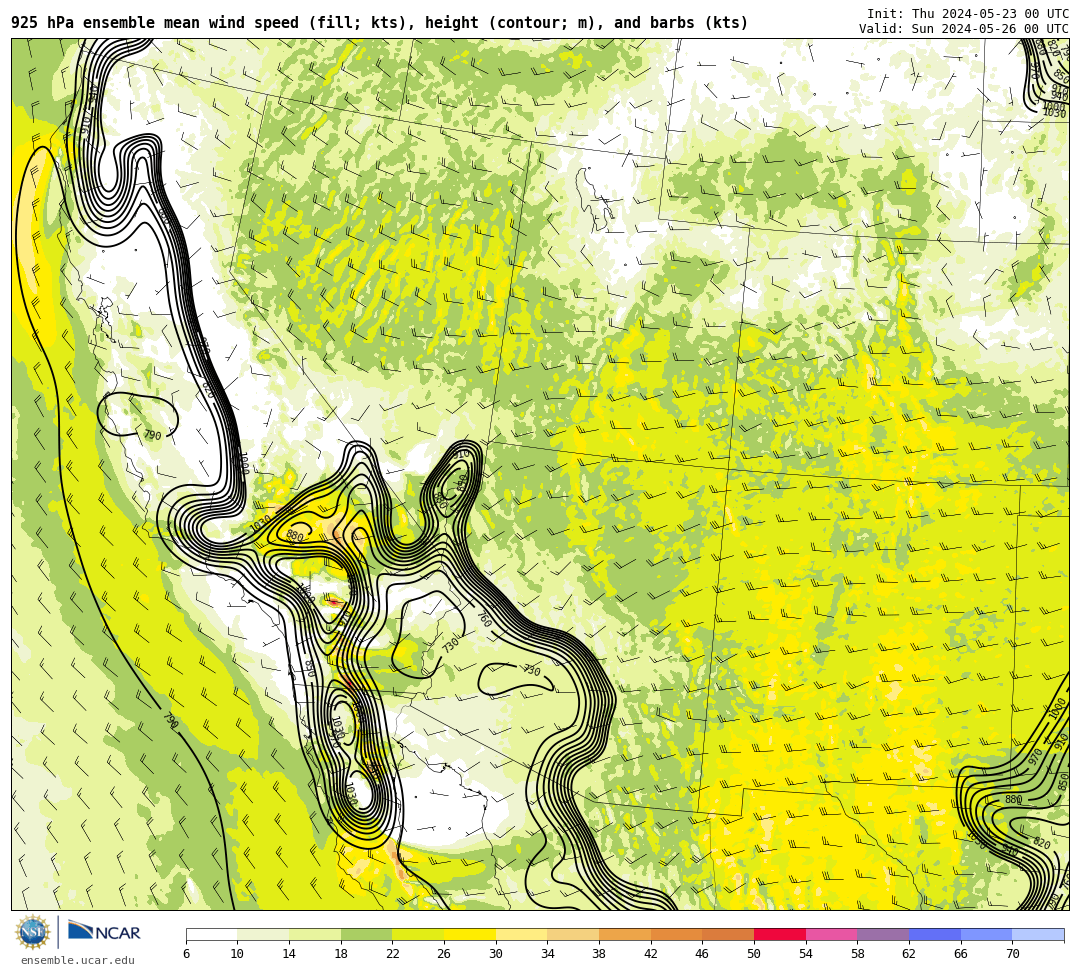Click the colorbar tick label 42

651,954
